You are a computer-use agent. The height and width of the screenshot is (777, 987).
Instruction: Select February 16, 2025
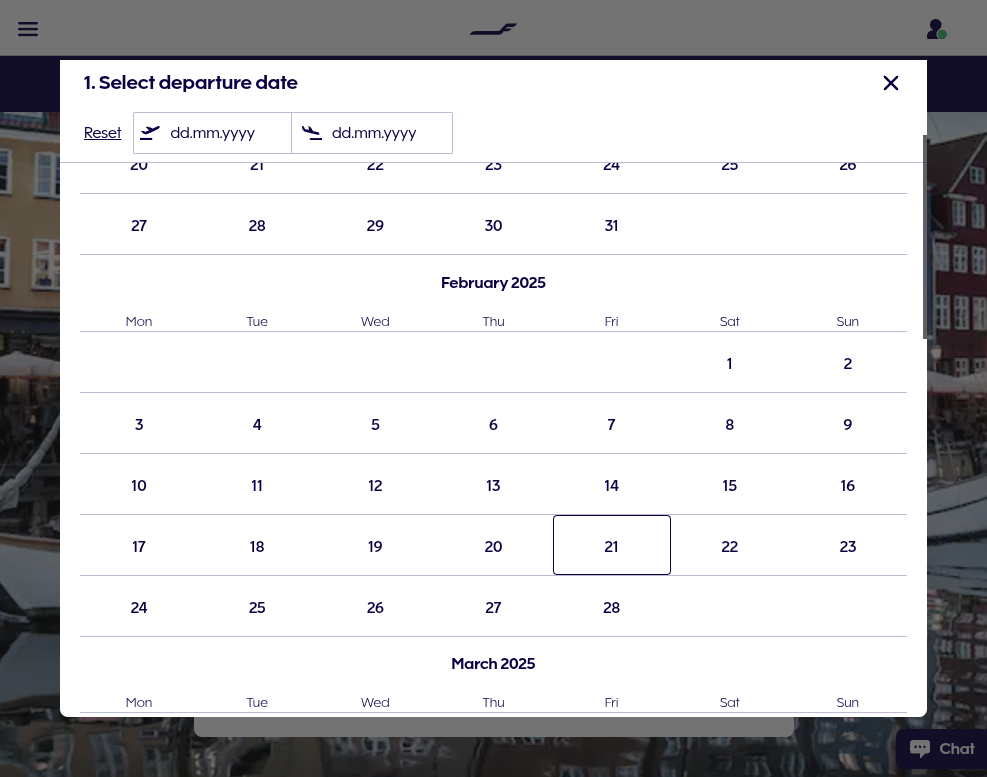[x=848, y=485]
